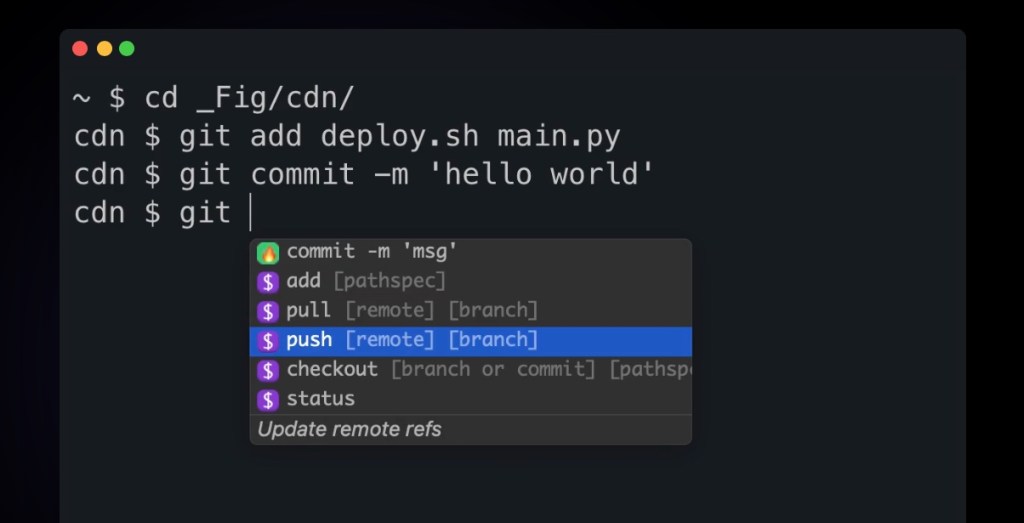Click the fire icon beside commit suggestion
Screen dimensions: 1024x523
267,252
